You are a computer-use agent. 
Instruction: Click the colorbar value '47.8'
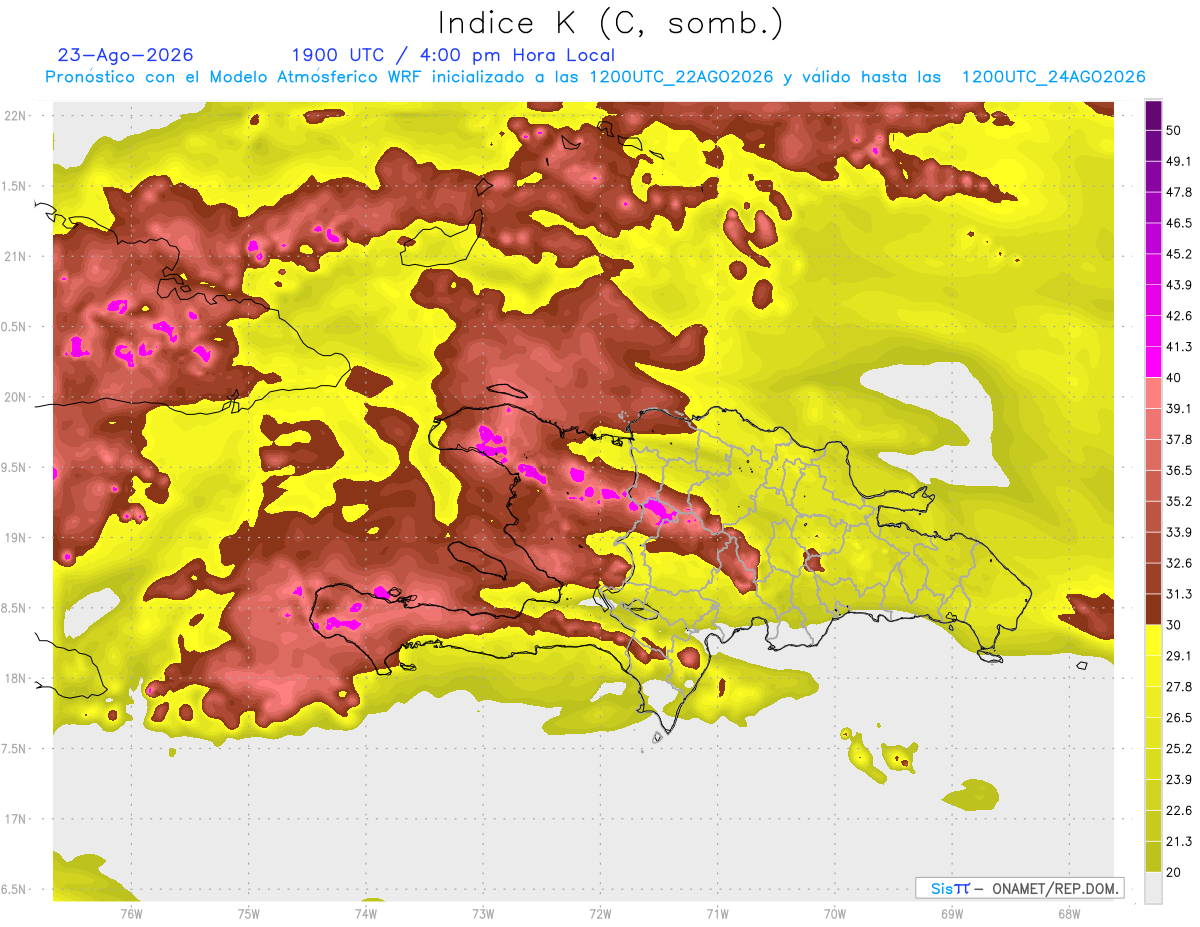click(x=1179, y=192)
